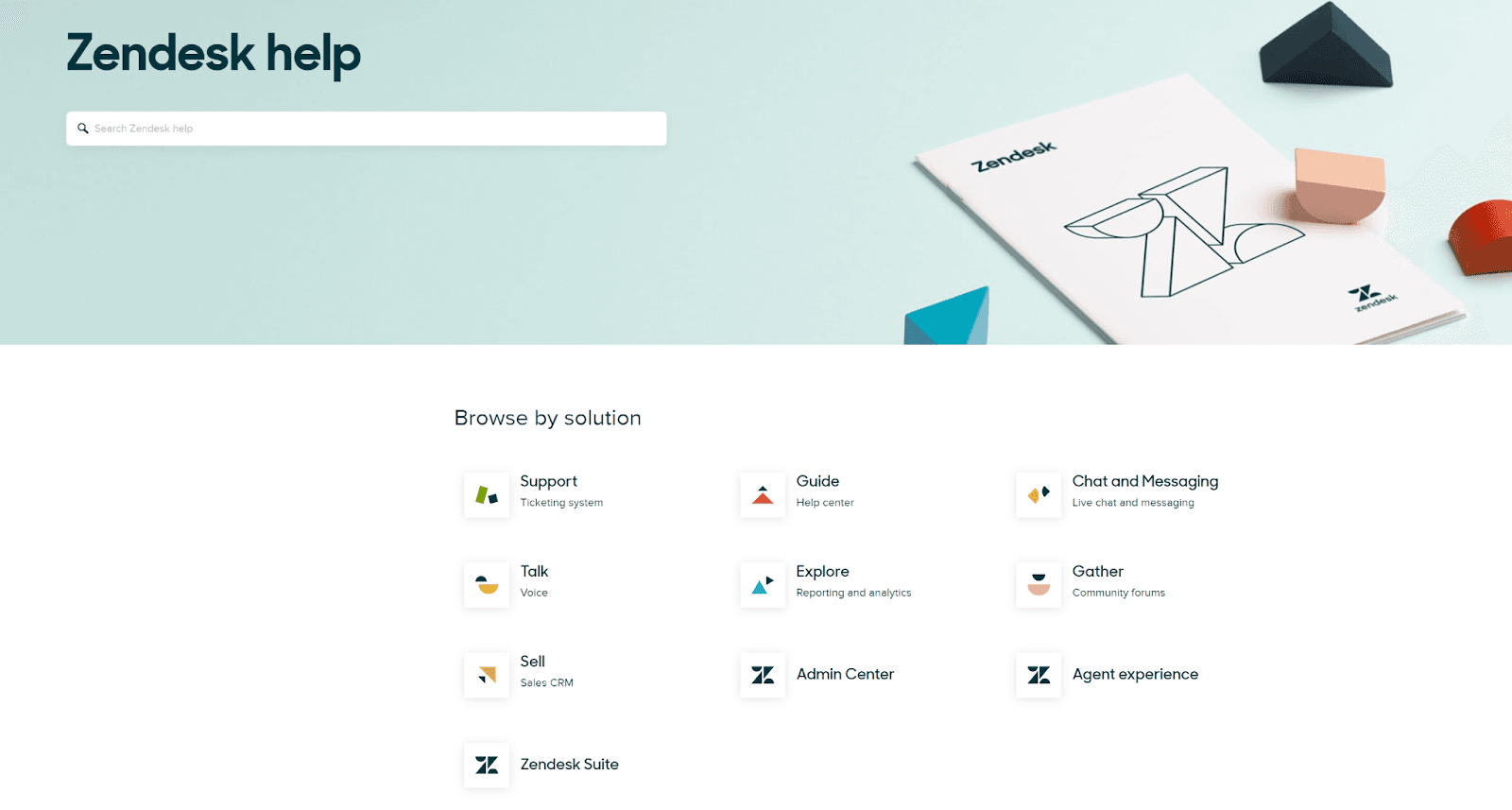Viewport: 1512px width, 810px height.
Task: Click the Explore analytics icon
Action: 763,585
